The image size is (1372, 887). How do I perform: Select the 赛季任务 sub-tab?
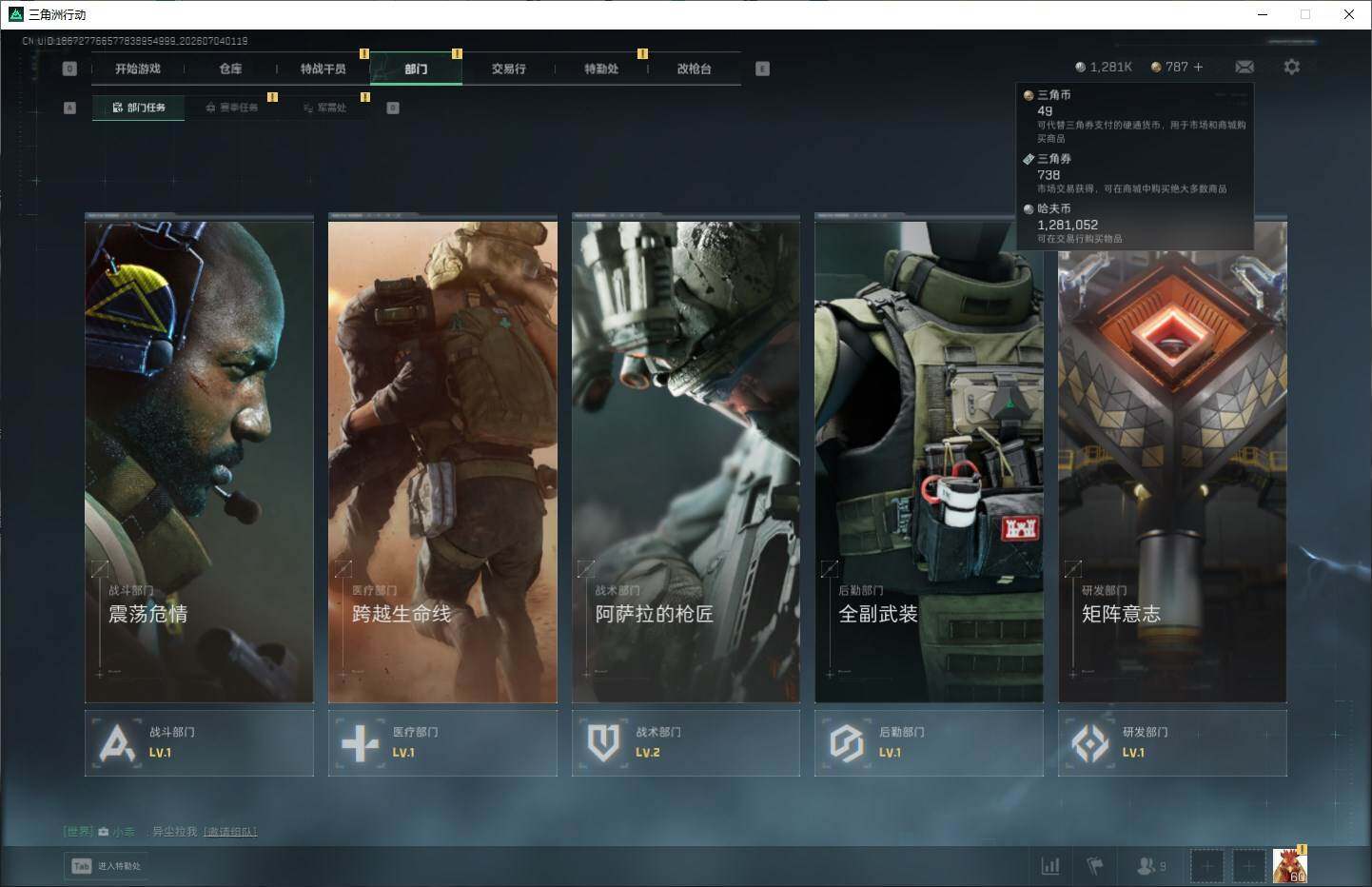tap(232, 108)
